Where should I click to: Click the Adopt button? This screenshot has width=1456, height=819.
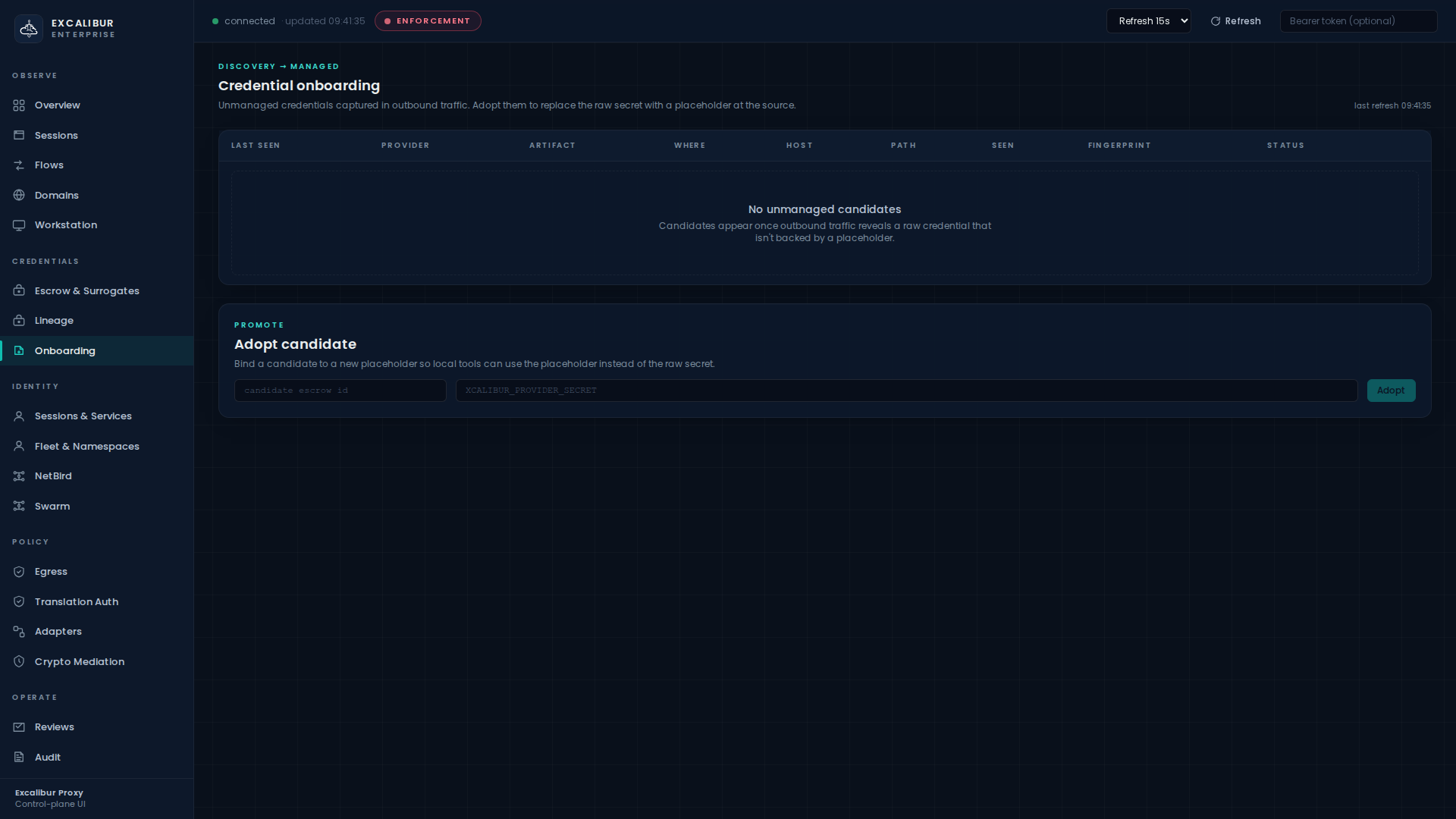click(1390, 391)
